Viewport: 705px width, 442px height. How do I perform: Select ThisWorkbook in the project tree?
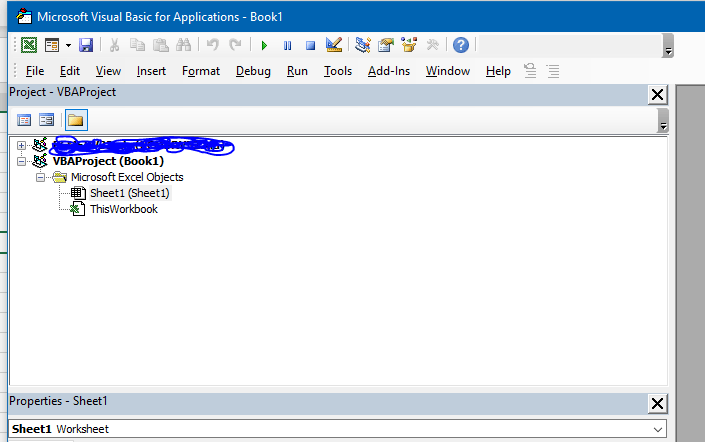click(x=124, y=210)
